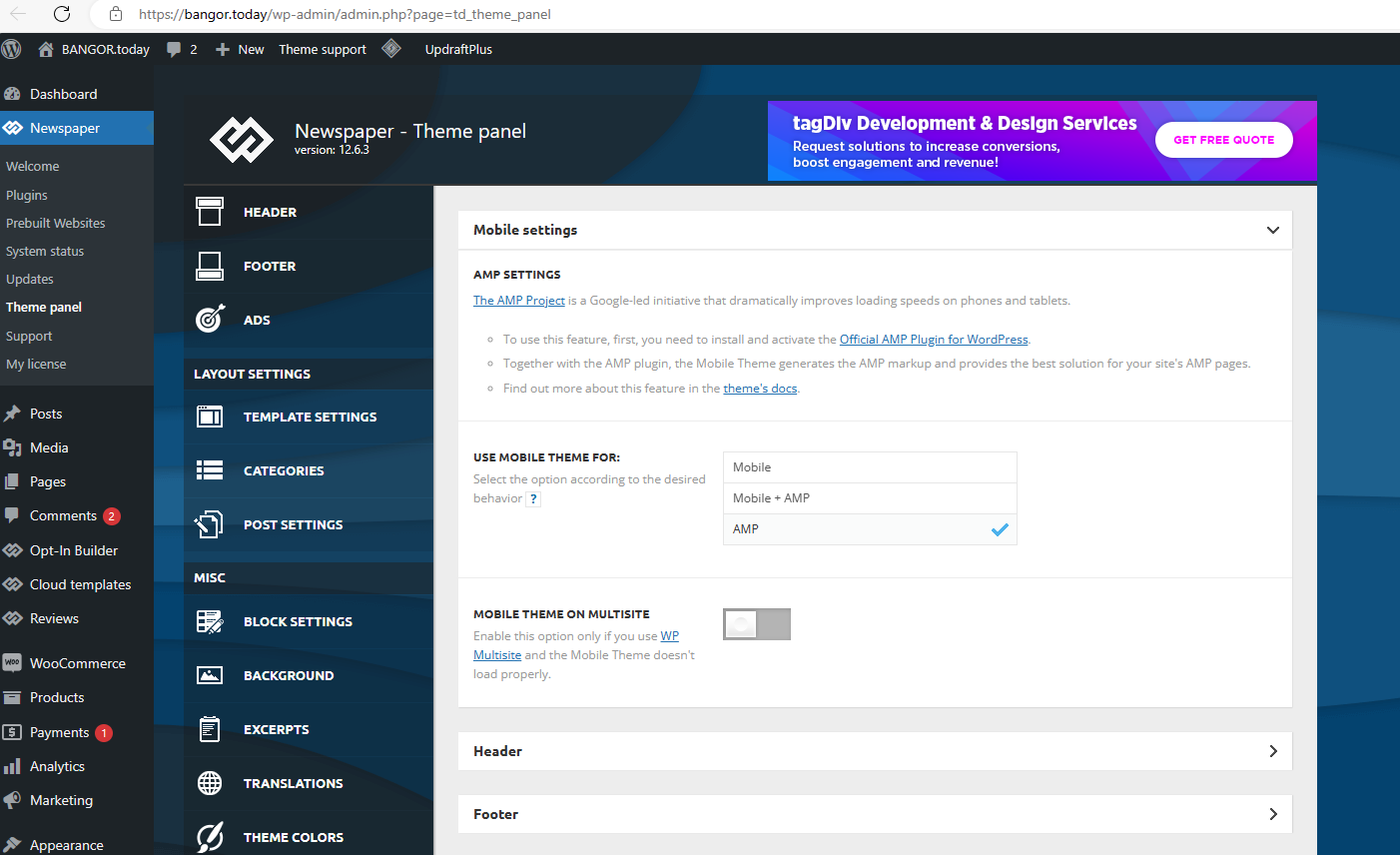1400x855 pixels.
Task: Open the WP Multisite link
Action: pyautogui.click(x=669, y=636)
